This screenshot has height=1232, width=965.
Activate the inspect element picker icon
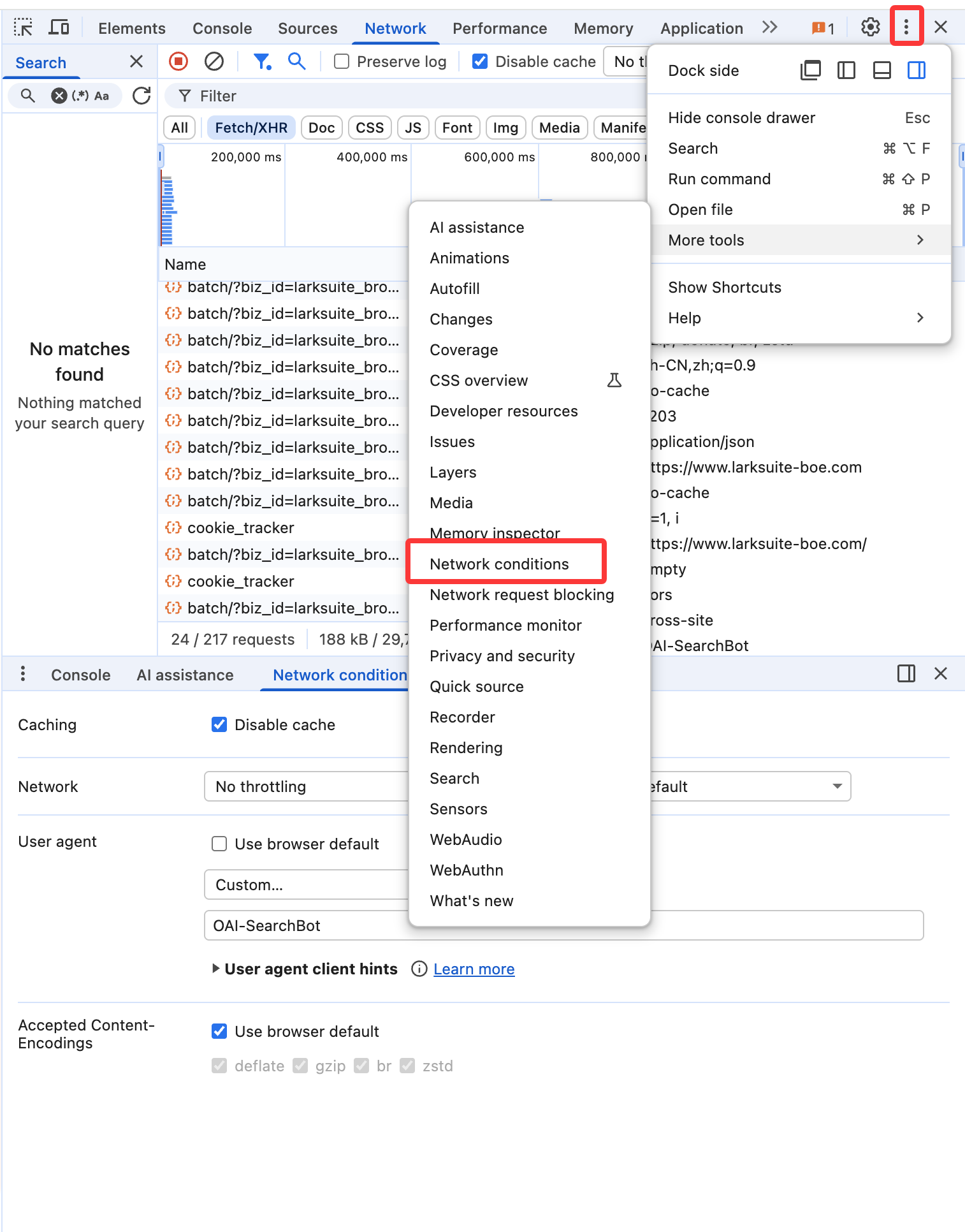(x=24, y=27)
